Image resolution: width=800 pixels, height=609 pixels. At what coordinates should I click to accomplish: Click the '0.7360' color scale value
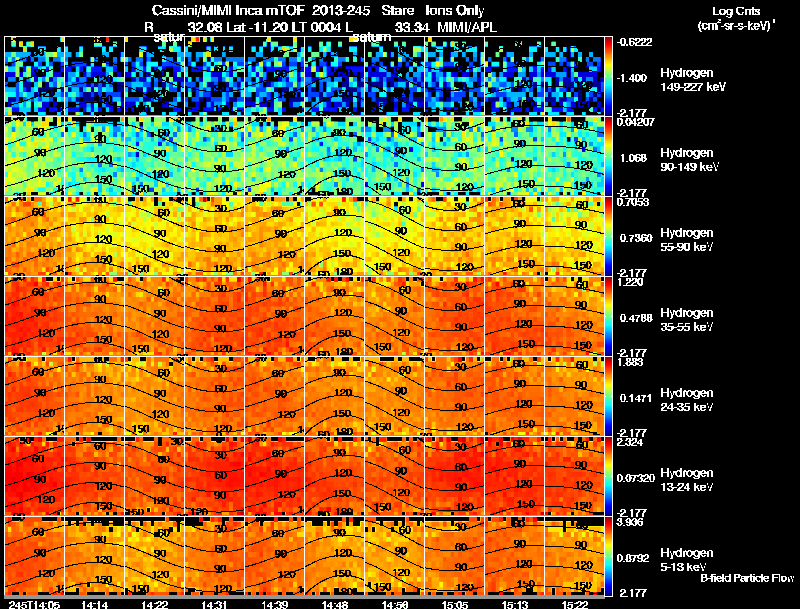point(636,238)
